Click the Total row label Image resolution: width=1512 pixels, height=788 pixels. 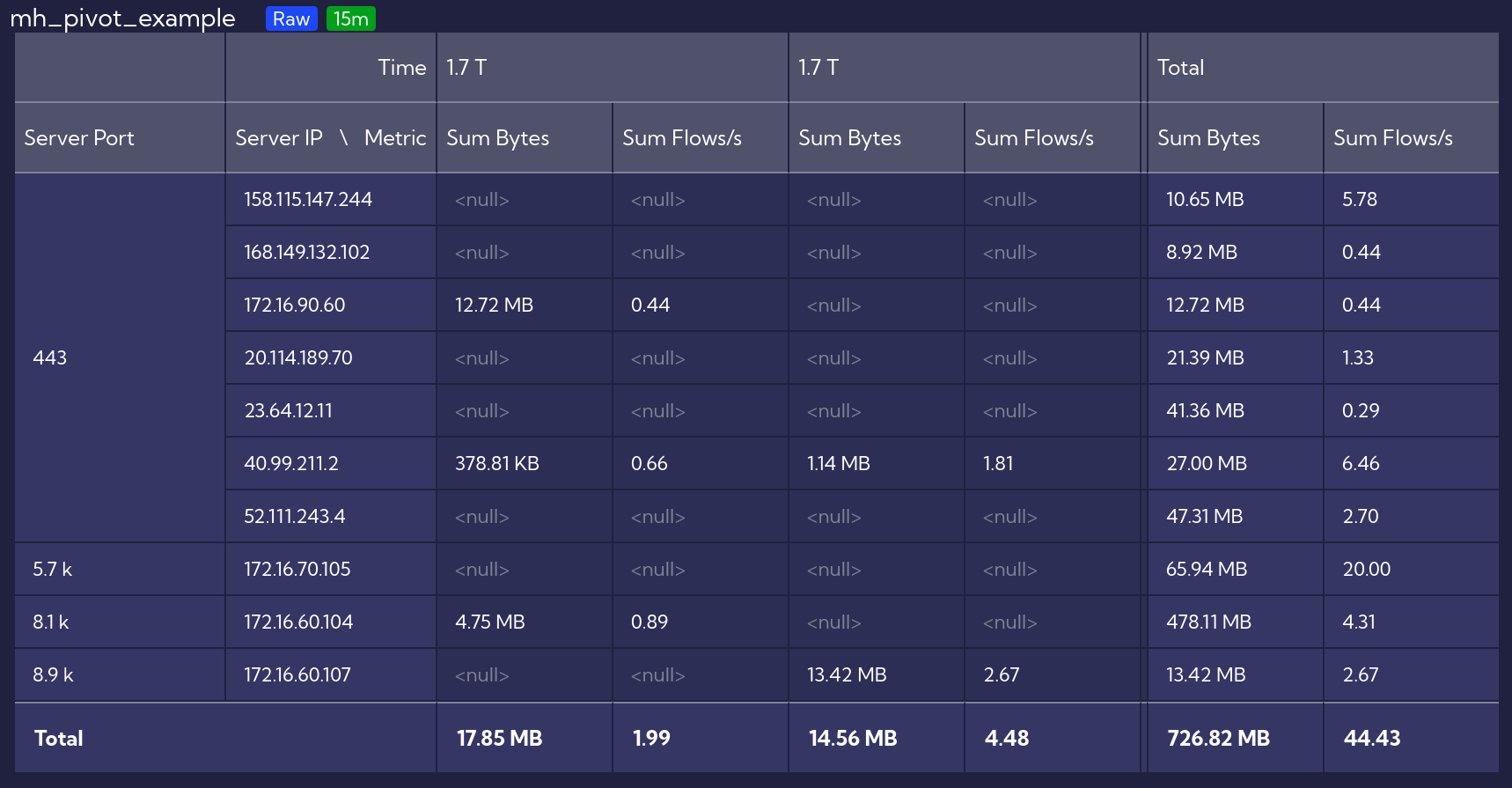[x=59, y=739]
